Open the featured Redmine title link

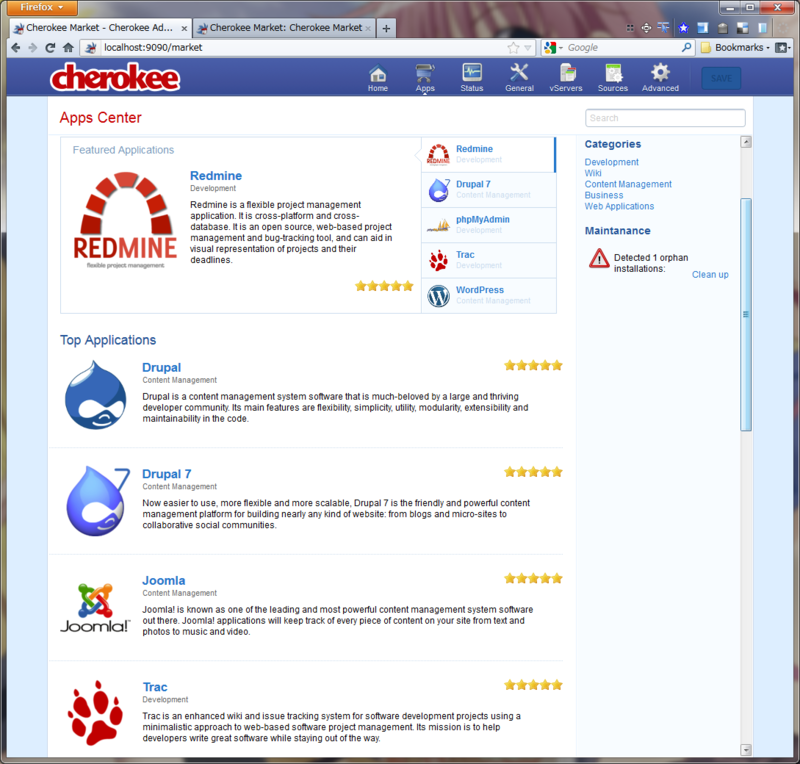pos(216,176)
